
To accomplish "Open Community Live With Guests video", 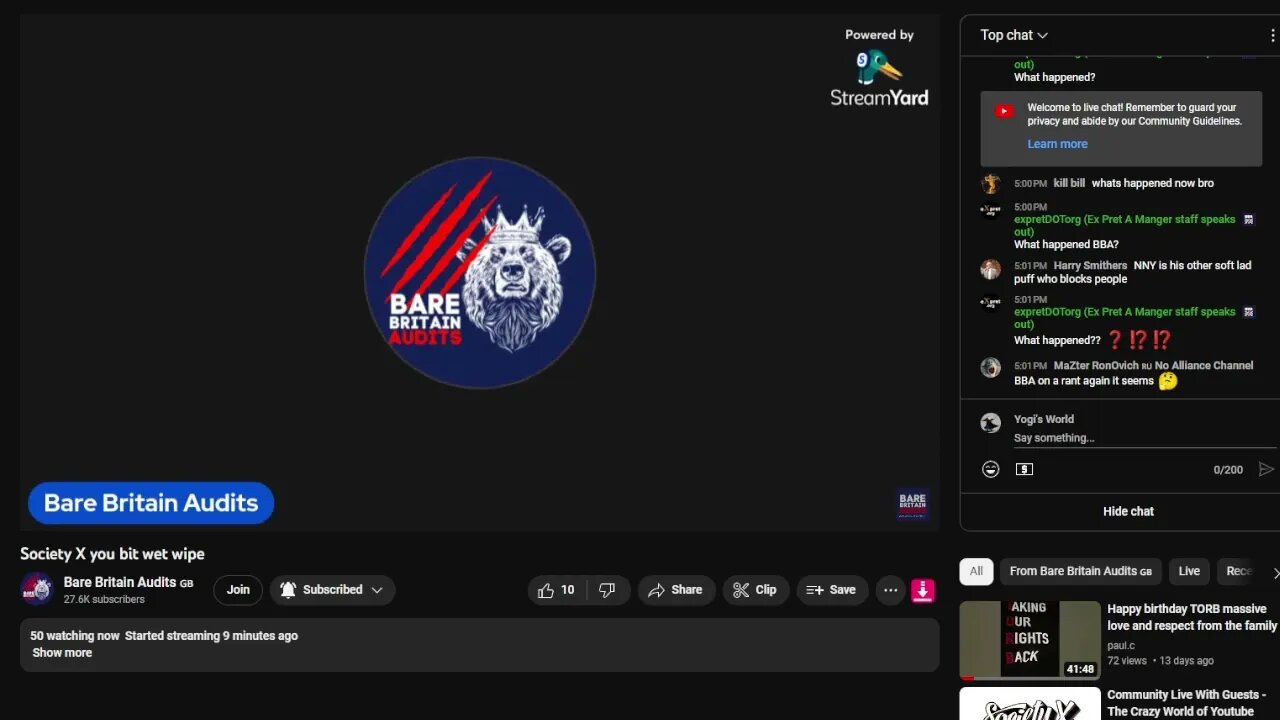I will (1186, 703).
